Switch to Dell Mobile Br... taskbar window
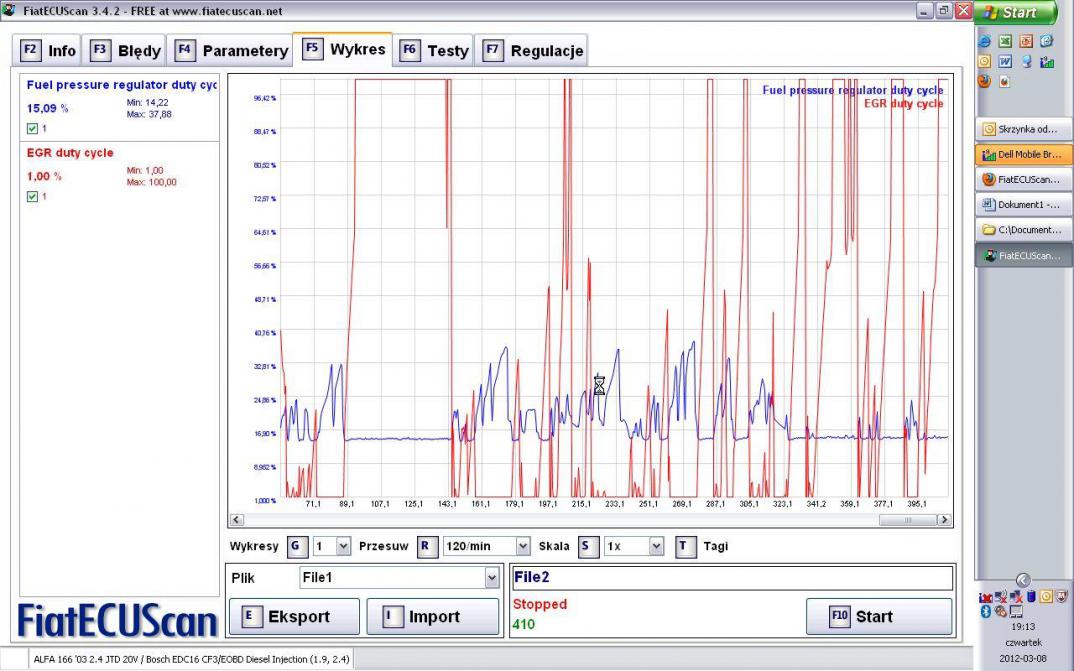Viewport: 1074px width, 671px height. pyautogui.click(x=1023, y=154)
